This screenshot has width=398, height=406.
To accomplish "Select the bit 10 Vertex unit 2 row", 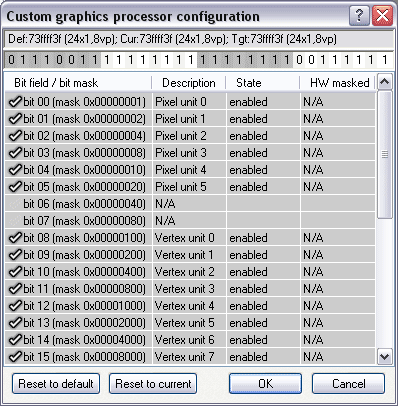I will pyautogui.click(x=190, y=272).
